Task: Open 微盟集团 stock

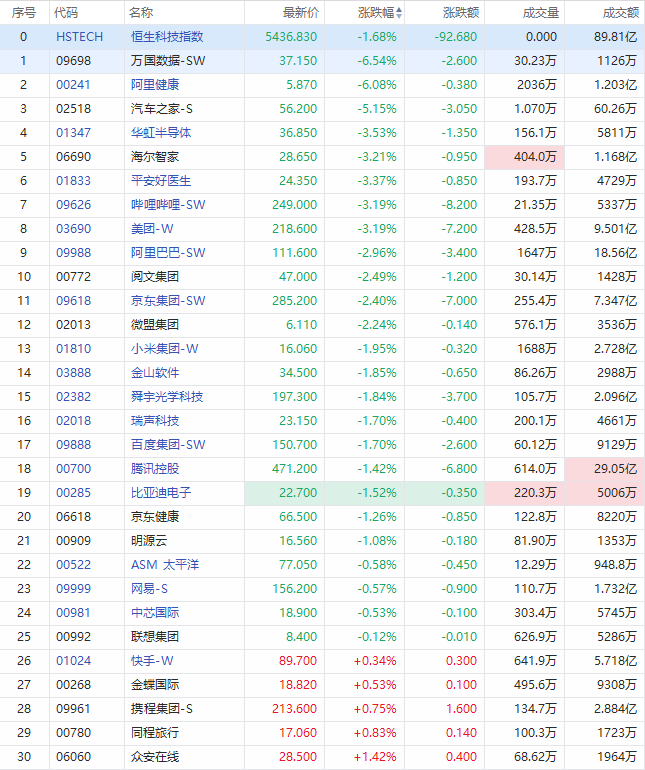Action: click(155, 325)
